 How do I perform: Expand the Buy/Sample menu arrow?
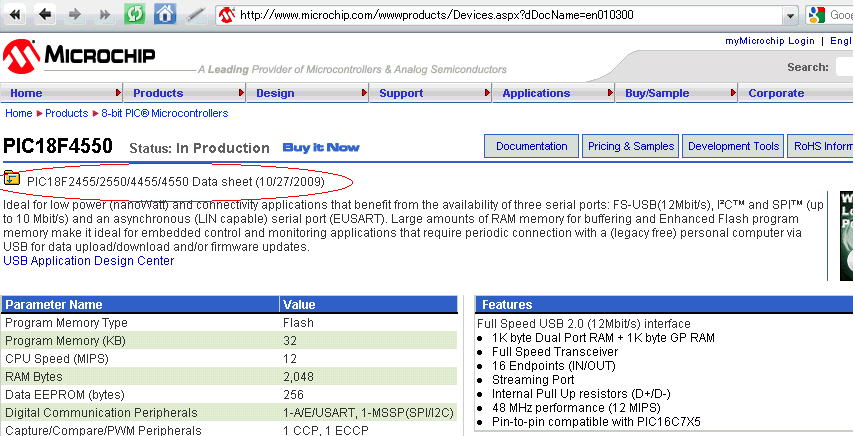pos(734,93)
